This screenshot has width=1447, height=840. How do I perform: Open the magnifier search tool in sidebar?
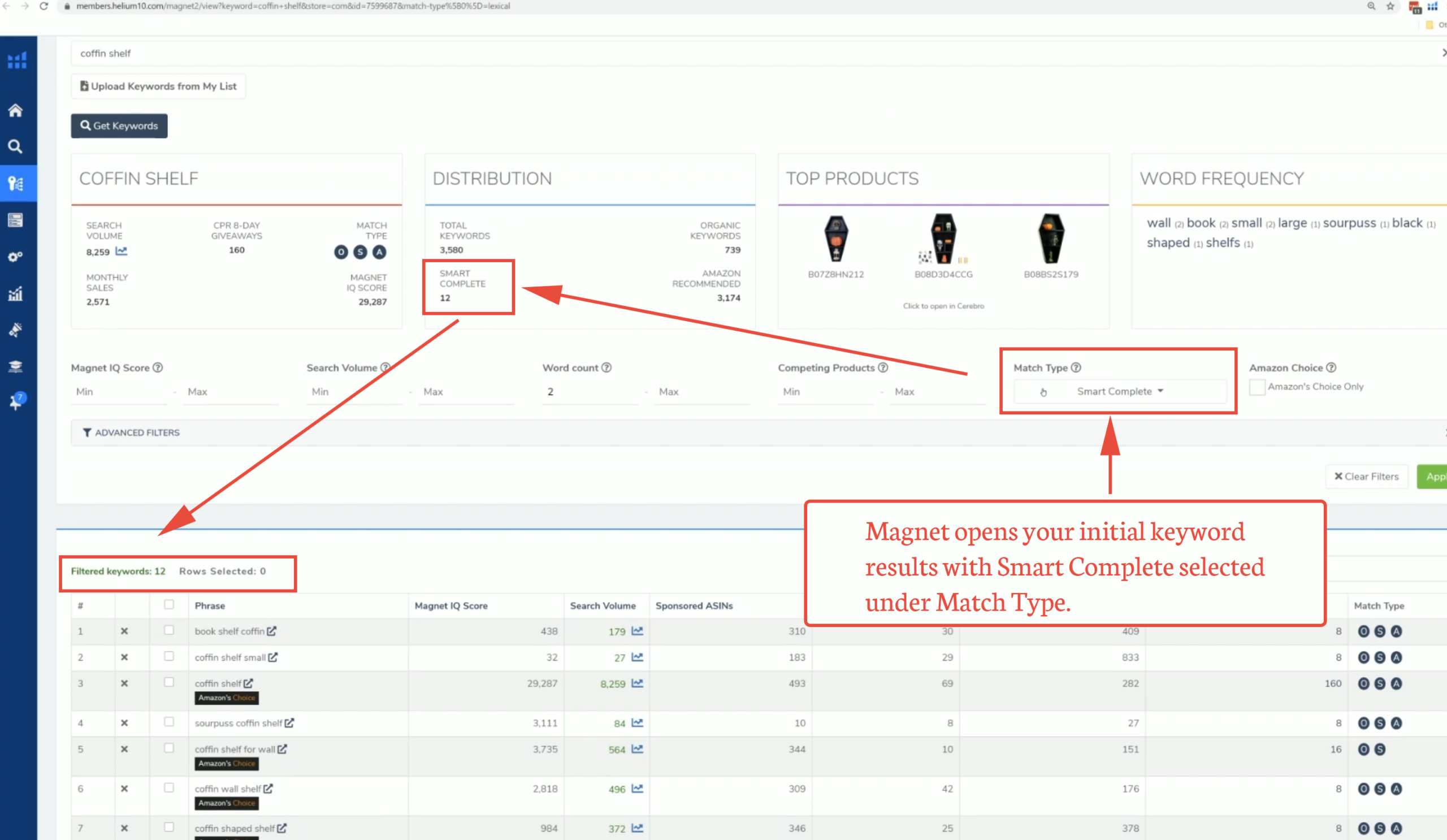tap(15, 147)
